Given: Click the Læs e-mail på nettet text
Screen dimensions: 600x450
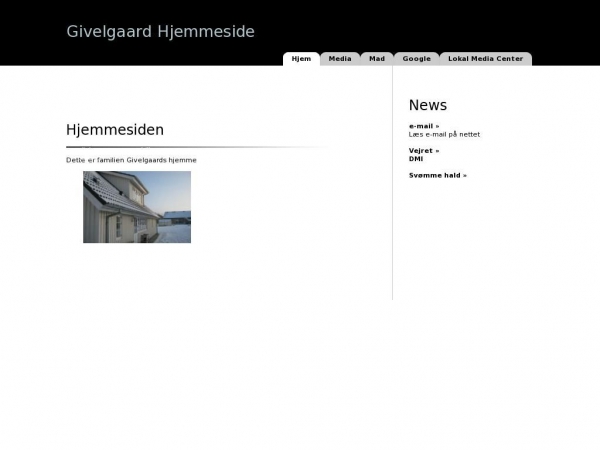Looking at the screenshot, I should [444, 134].
